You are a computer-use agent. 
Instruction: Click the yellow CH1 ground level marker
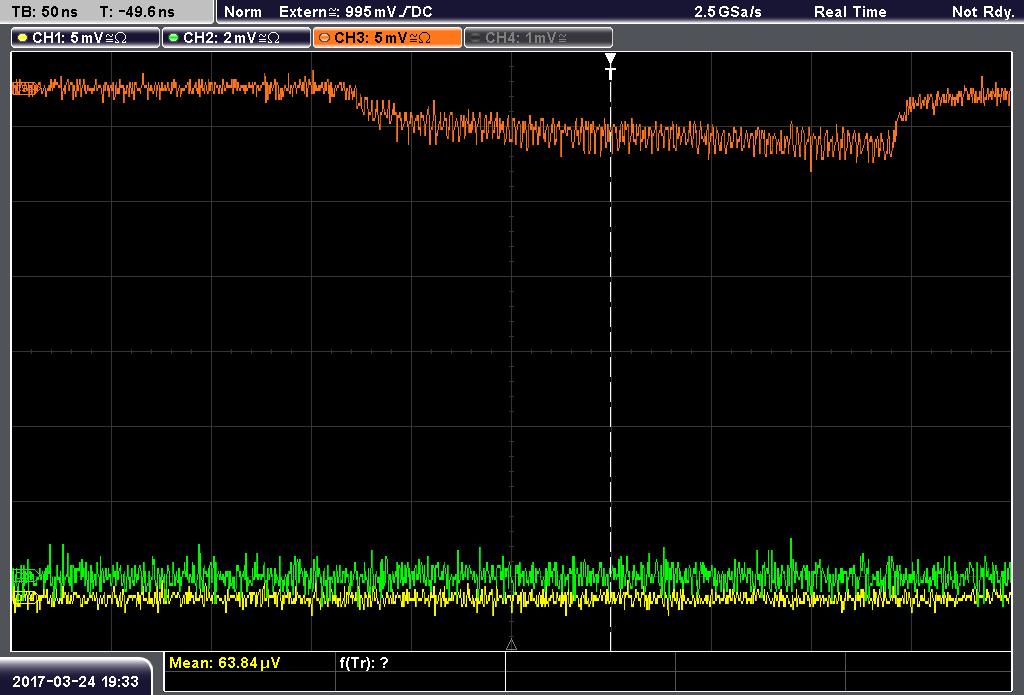(25, 597)
